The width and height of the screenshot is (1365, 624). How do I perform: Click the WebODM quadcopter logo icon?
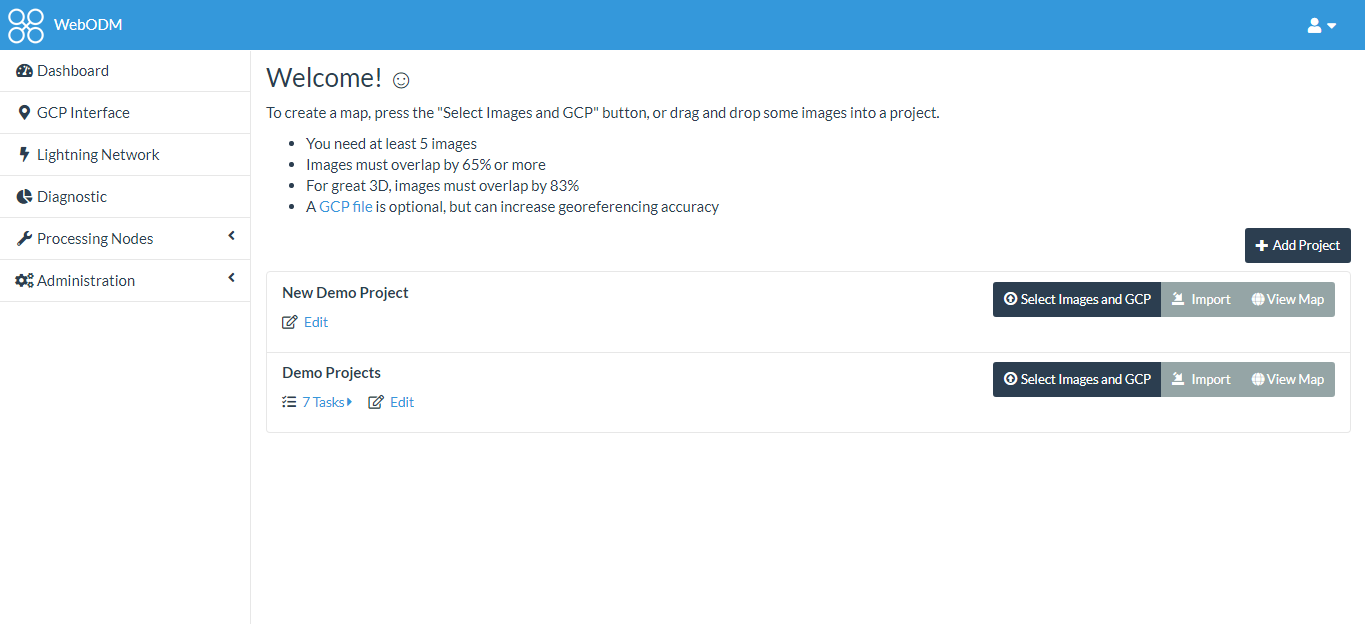point(26,25)
